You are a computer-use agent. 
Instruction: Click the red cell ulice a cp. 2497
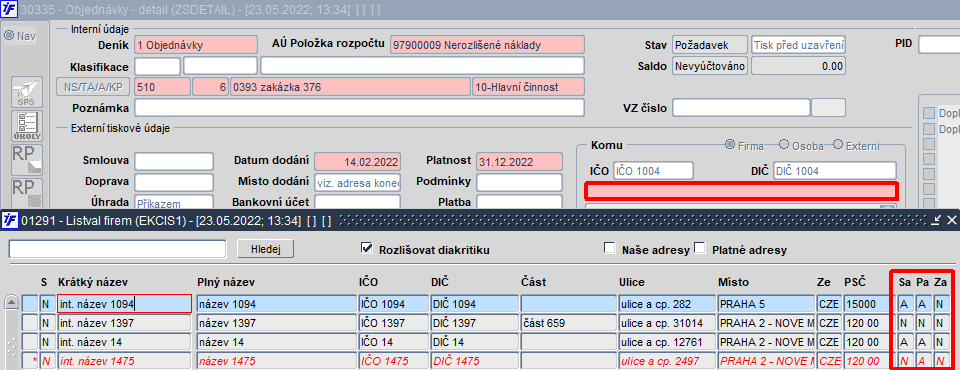(666, 361)
